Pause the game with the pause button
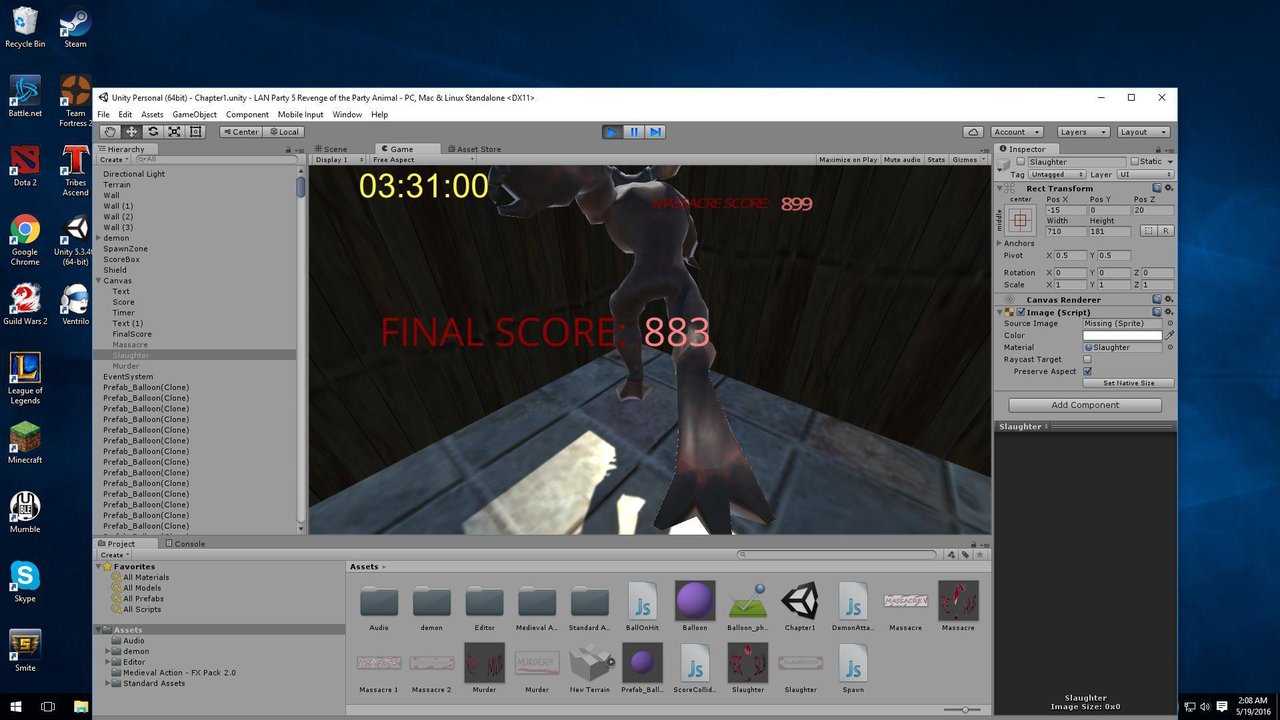Screen dimensions: 1280x720 click(634, 131)
